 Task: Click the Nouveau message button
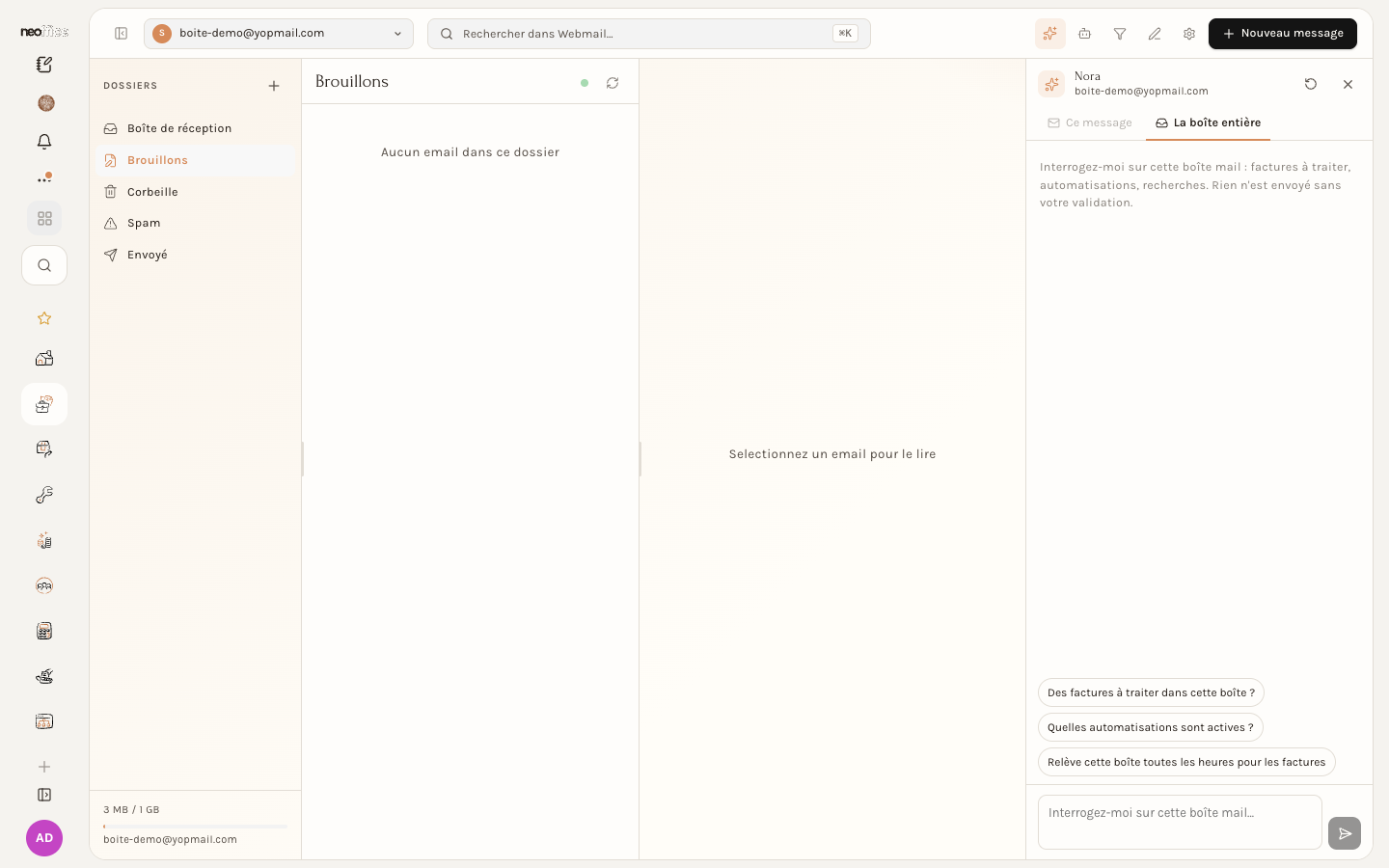point(1283,34)
